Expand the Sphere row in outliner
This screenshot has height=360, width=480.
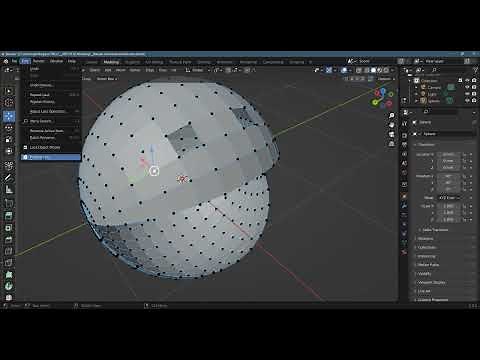(x=416, y=101)
